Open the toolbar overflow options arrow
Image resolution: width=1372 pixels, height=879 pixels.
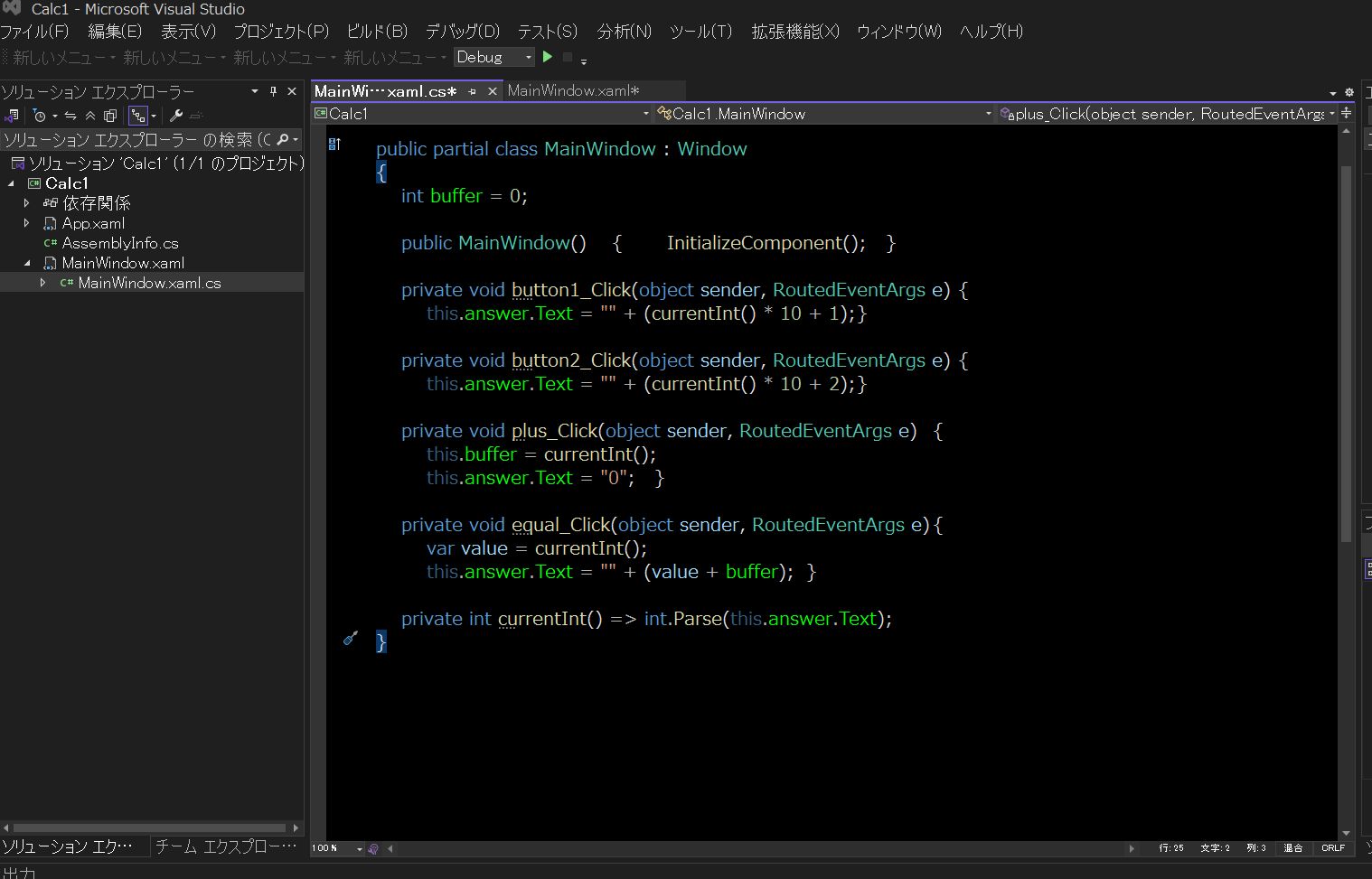click(x=584, y=61)
